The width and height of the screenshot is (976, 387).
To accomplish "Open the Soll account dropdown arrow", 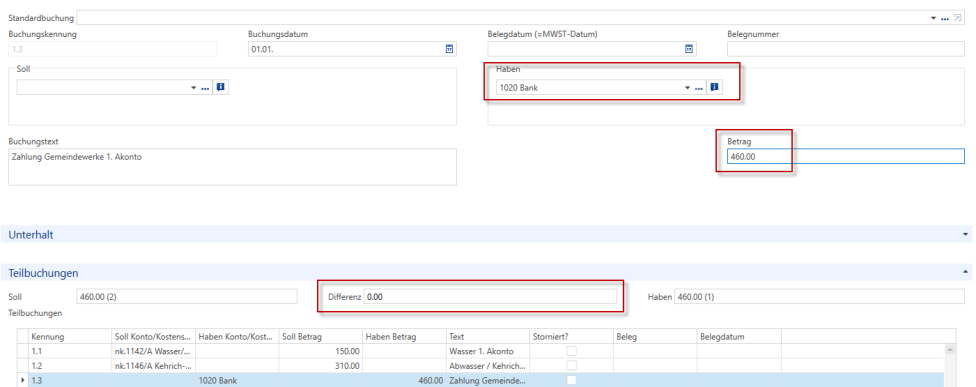I will (x=194, y=88).
